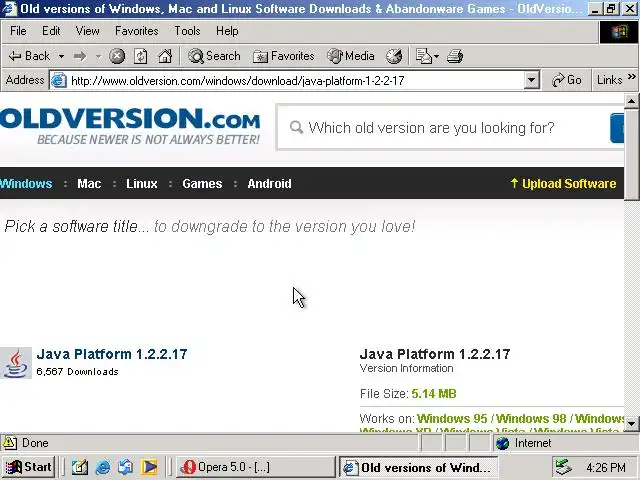Click the status bar warning icon
640x480 pixels.
(x=10, y=443)
